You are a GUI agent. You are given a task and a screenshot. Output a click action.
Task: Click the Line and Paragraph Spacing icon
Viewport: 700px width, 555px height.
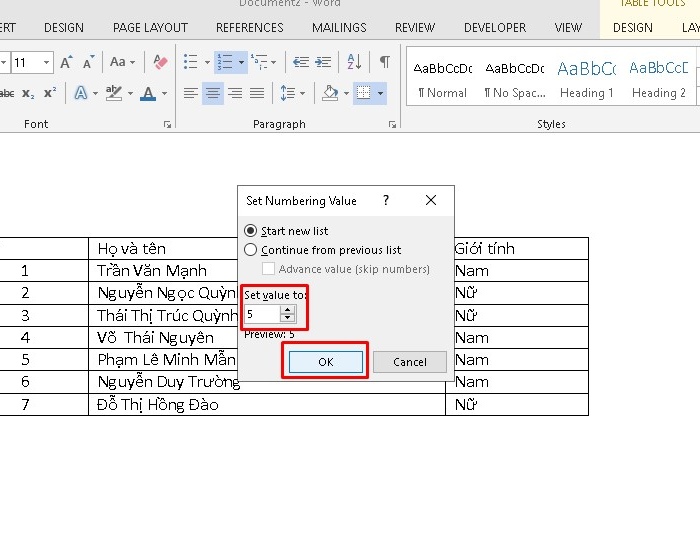[x=288, y=93]
